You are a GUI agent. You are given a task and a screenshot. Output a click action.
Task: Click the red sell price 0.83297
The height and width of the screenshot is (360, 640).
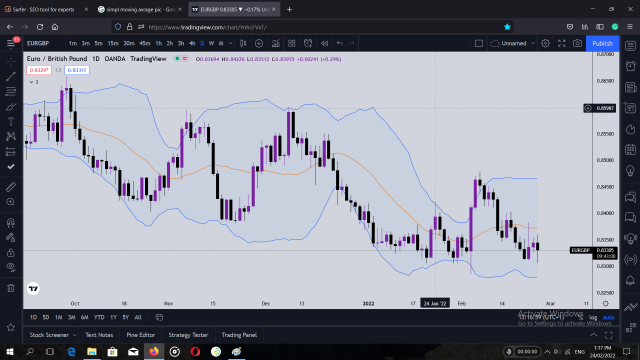click(x=39, y=70)
